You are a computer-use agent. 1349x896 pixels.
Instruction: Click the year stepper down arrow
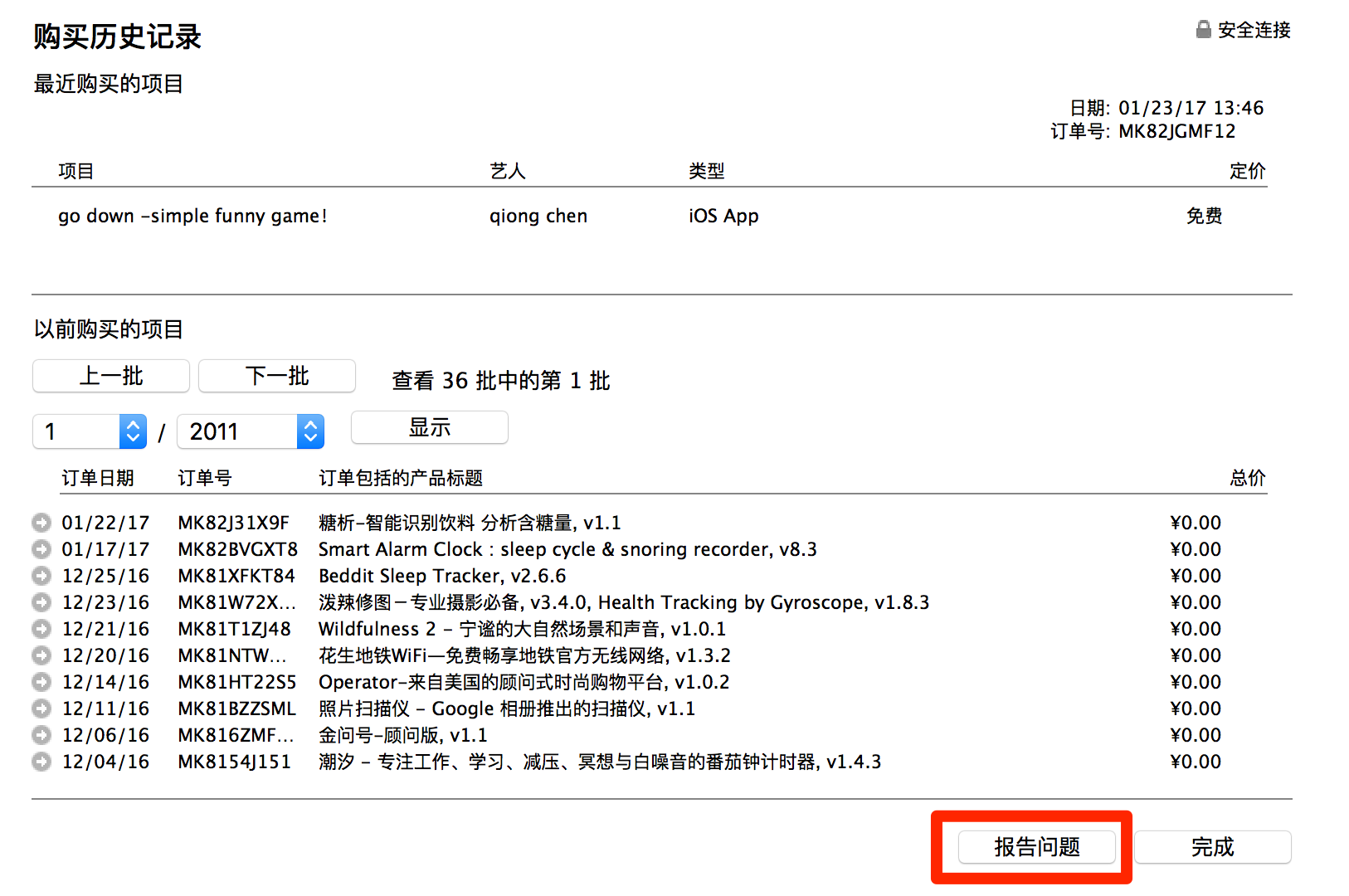click(x=309, y=437)
